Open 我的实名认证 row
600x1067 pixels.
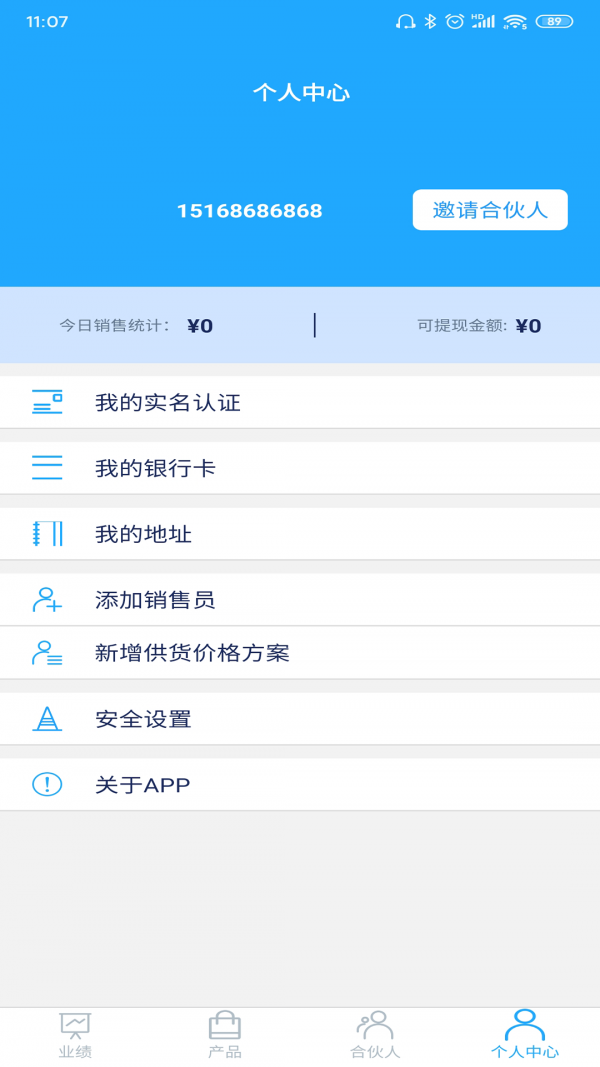coord(300,403)
